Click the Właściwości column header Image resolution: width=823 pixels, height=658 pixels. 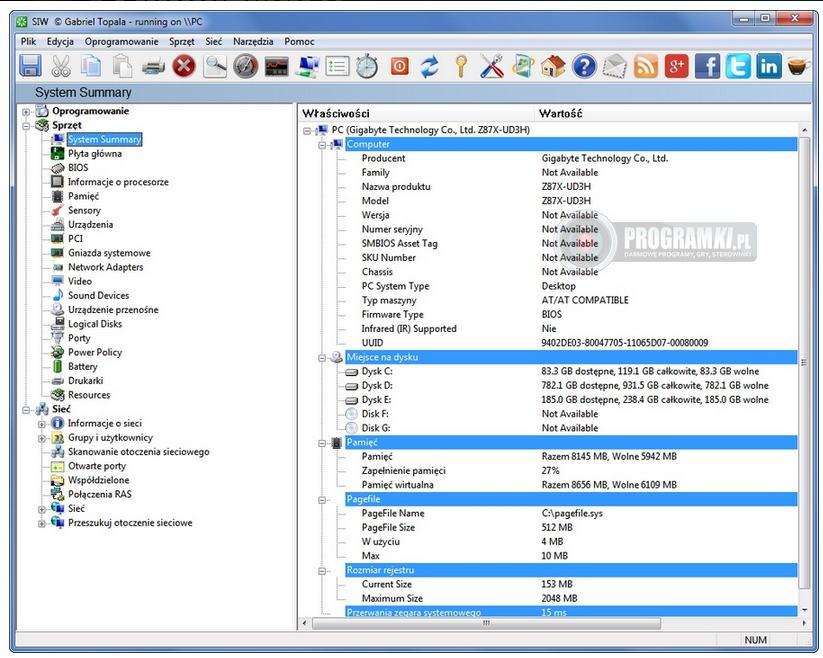417,113
